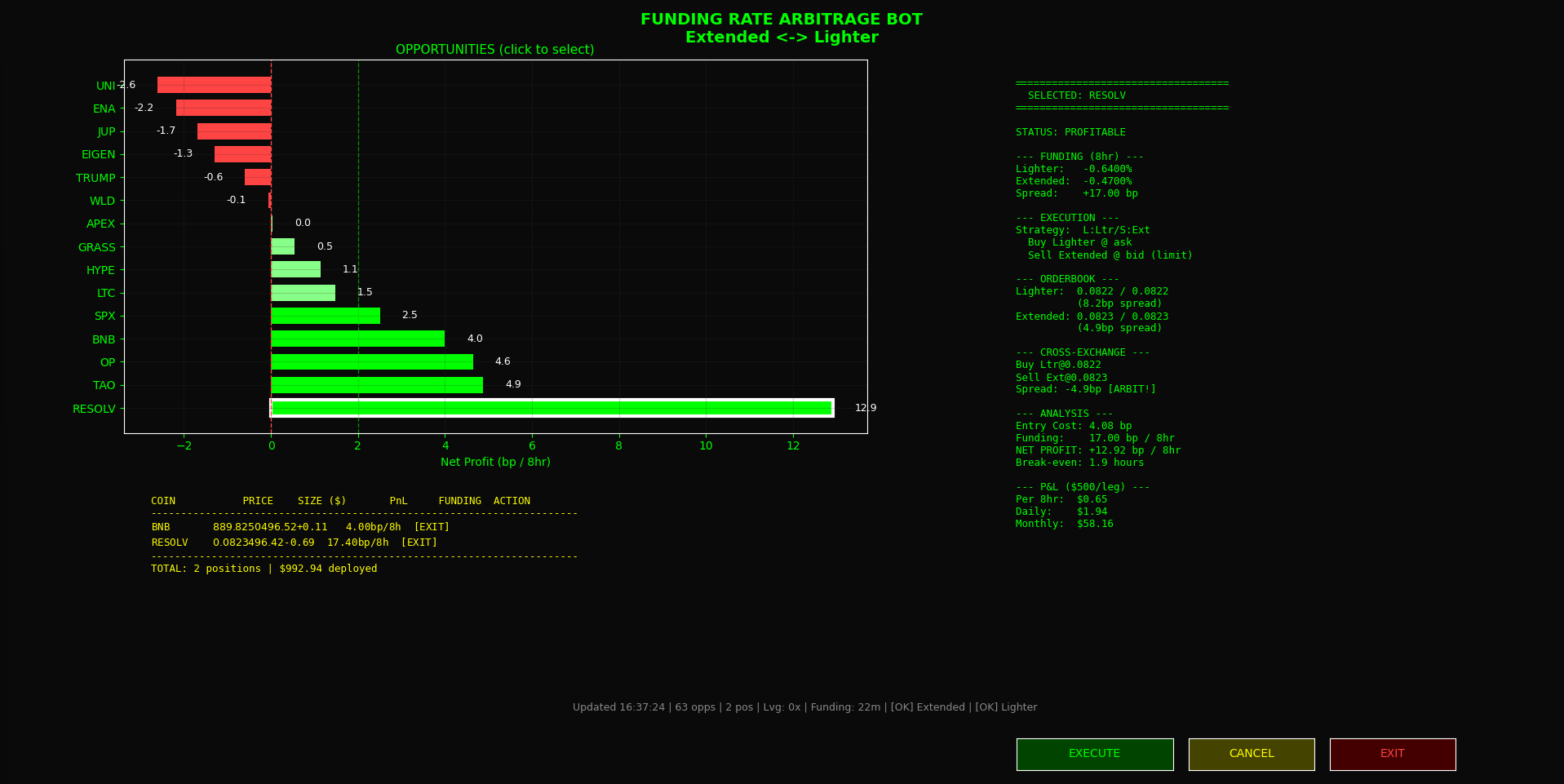This screenshot has width=1564, height=784.
Task: Click the EXECUTE button
Action: click(1095, 754)
